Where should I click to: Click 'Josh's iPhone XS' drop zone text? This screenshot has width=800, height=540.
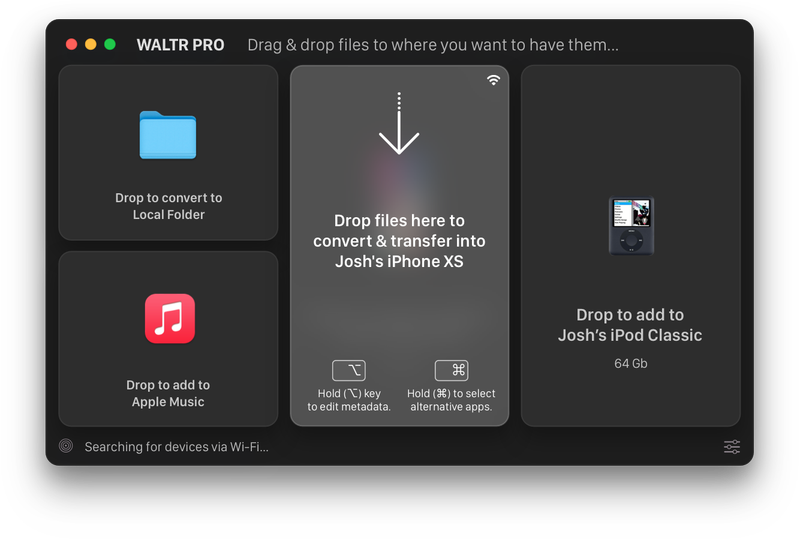(x=399, y=241)
